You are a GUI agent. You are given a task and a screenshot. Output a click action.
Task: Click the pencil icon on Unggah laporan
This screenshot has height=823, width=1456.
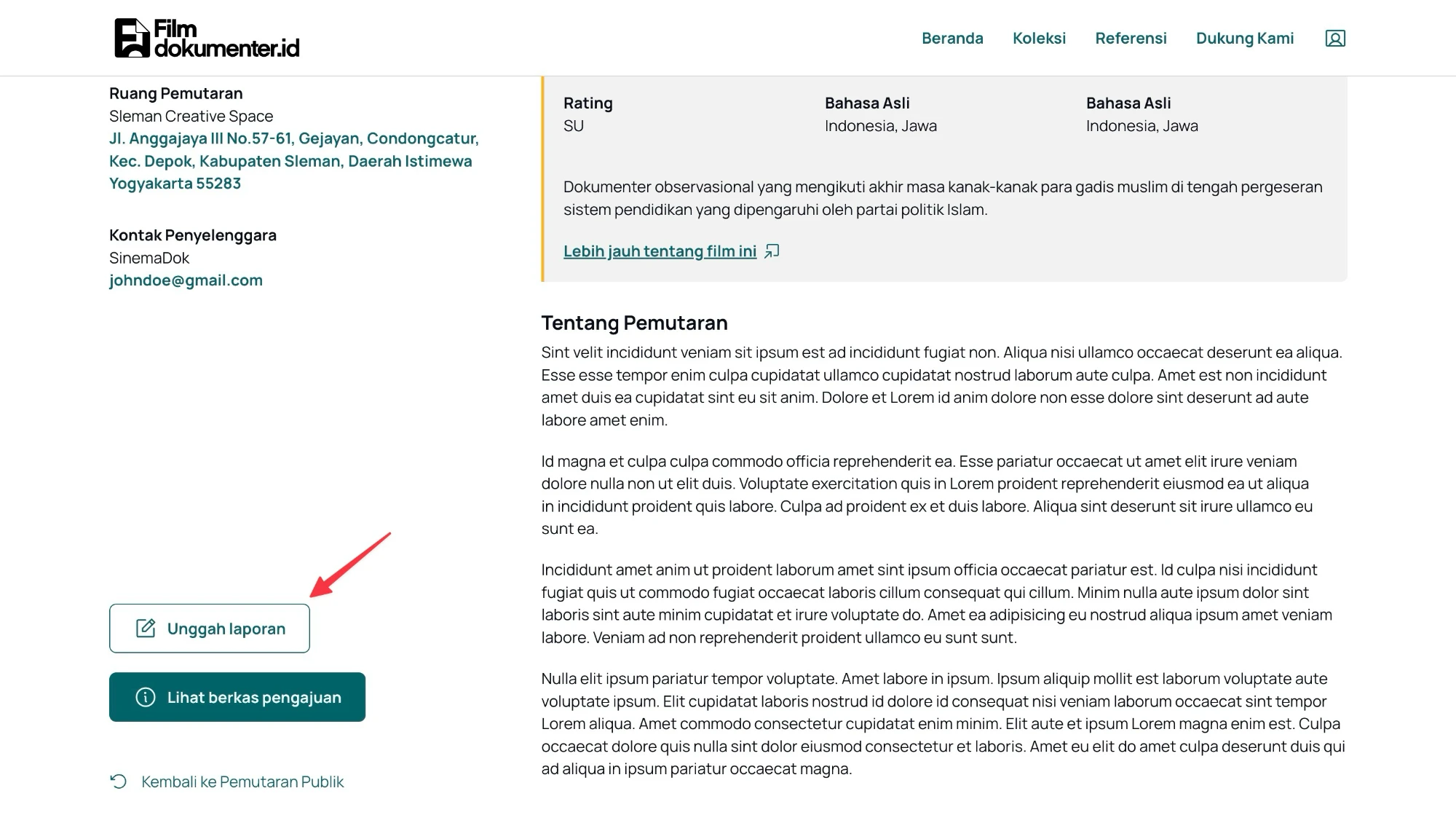[x=146, y=629]
